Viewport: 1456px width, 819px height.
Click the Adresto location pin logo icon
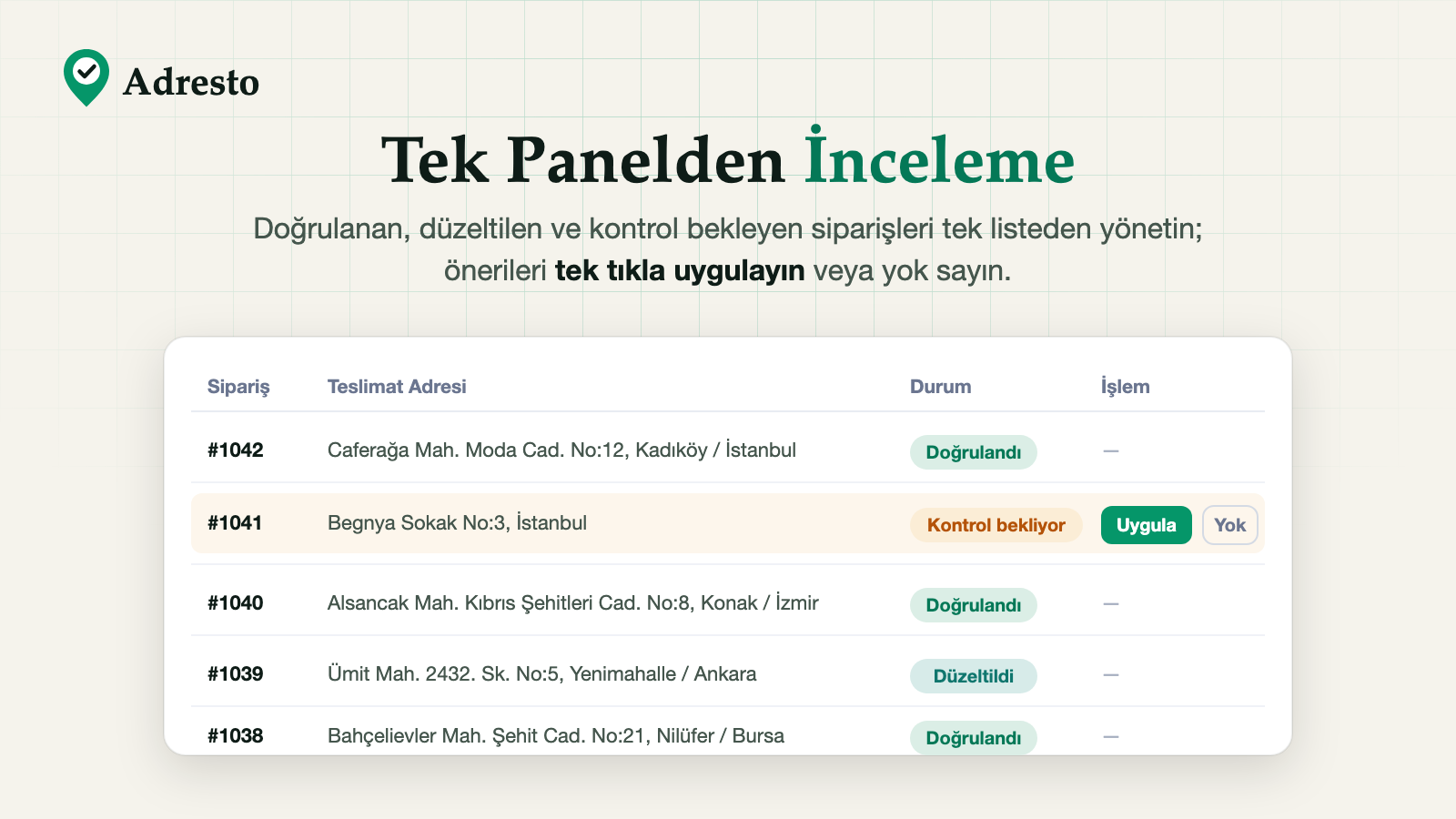86,77
